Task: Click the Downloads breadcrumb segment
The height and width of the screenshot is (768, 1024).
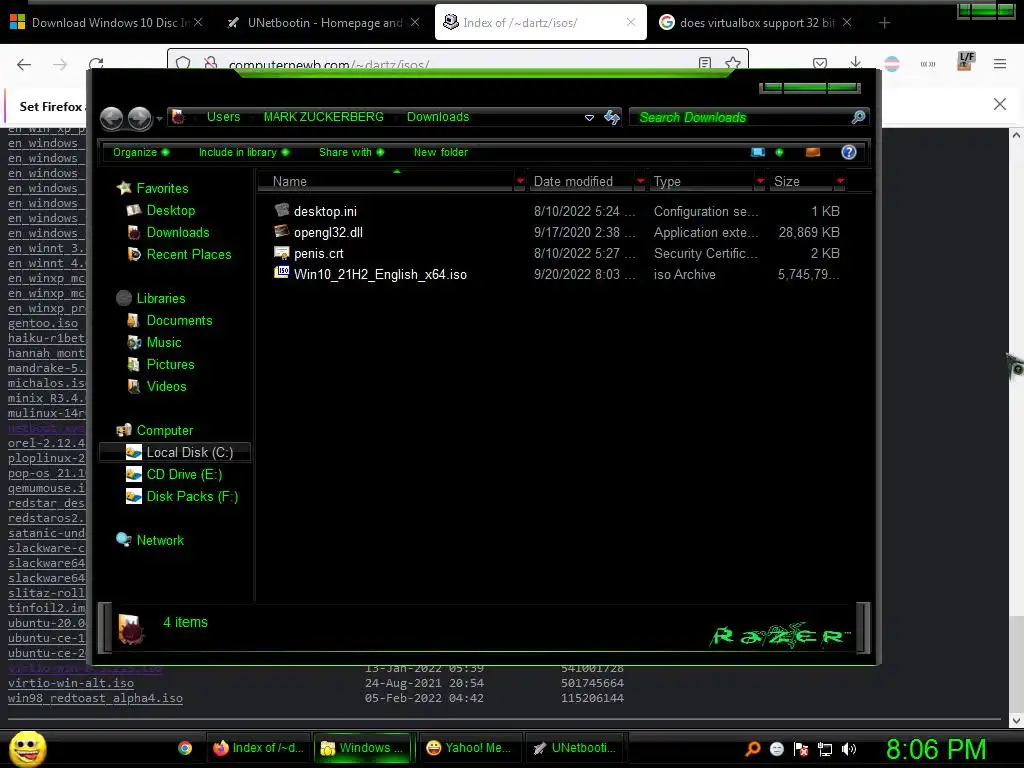Action: click(438, 117)
